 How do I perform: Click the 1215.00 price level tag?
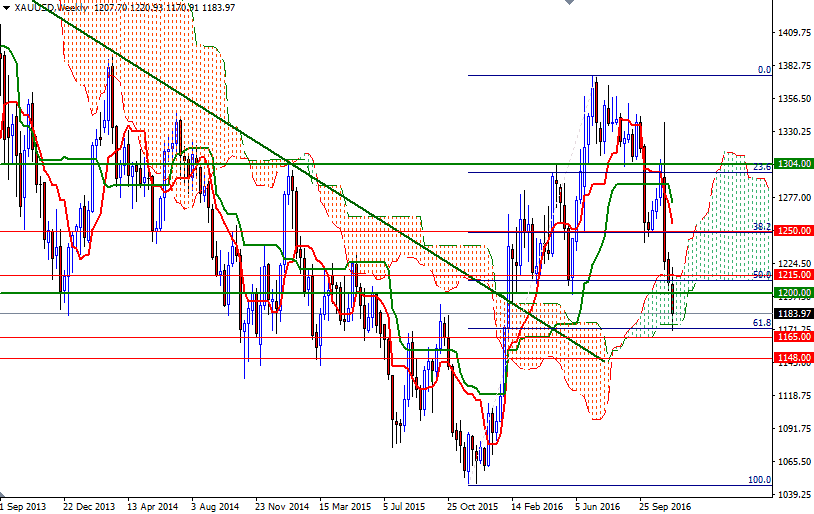(x=794, y=274)
